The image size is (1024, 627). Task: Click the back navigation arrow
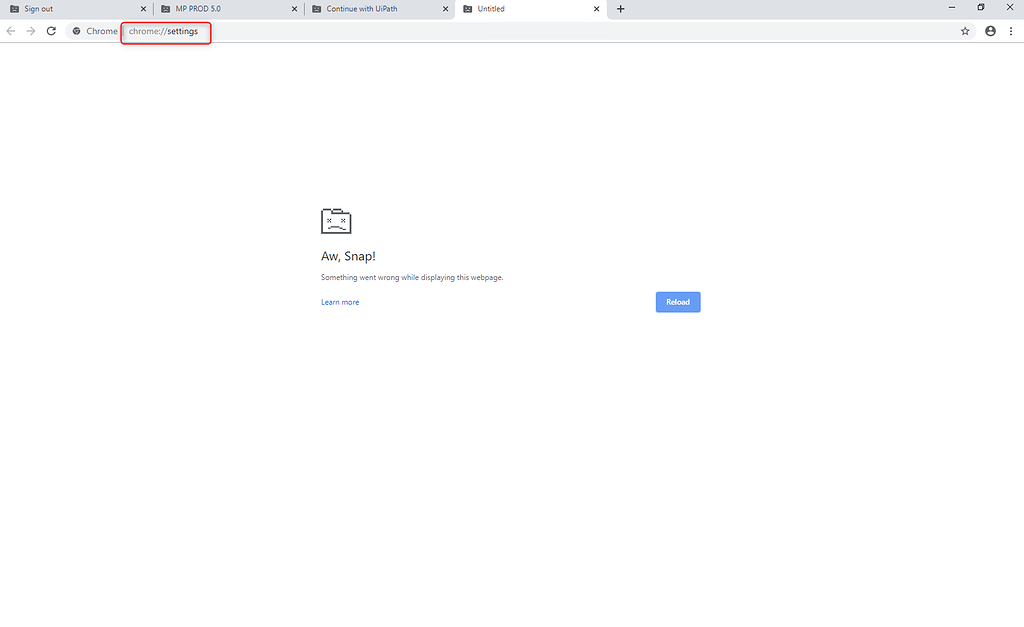[10, 31]
